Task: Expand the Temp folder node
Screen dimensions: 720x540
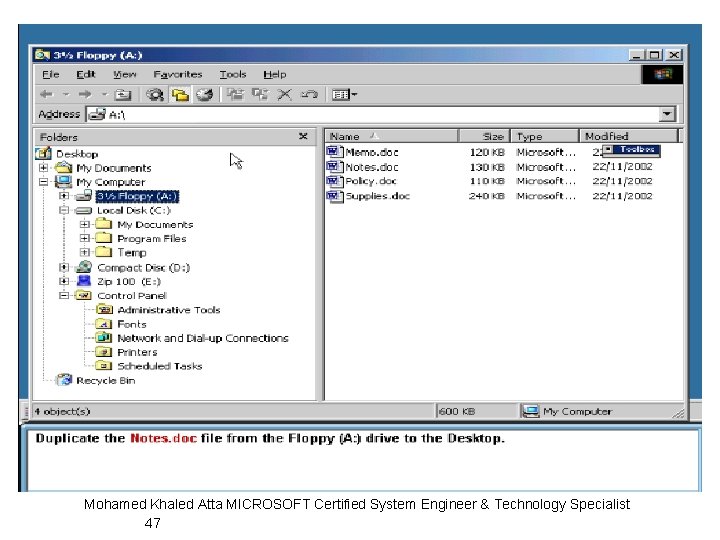Action: 84,253
